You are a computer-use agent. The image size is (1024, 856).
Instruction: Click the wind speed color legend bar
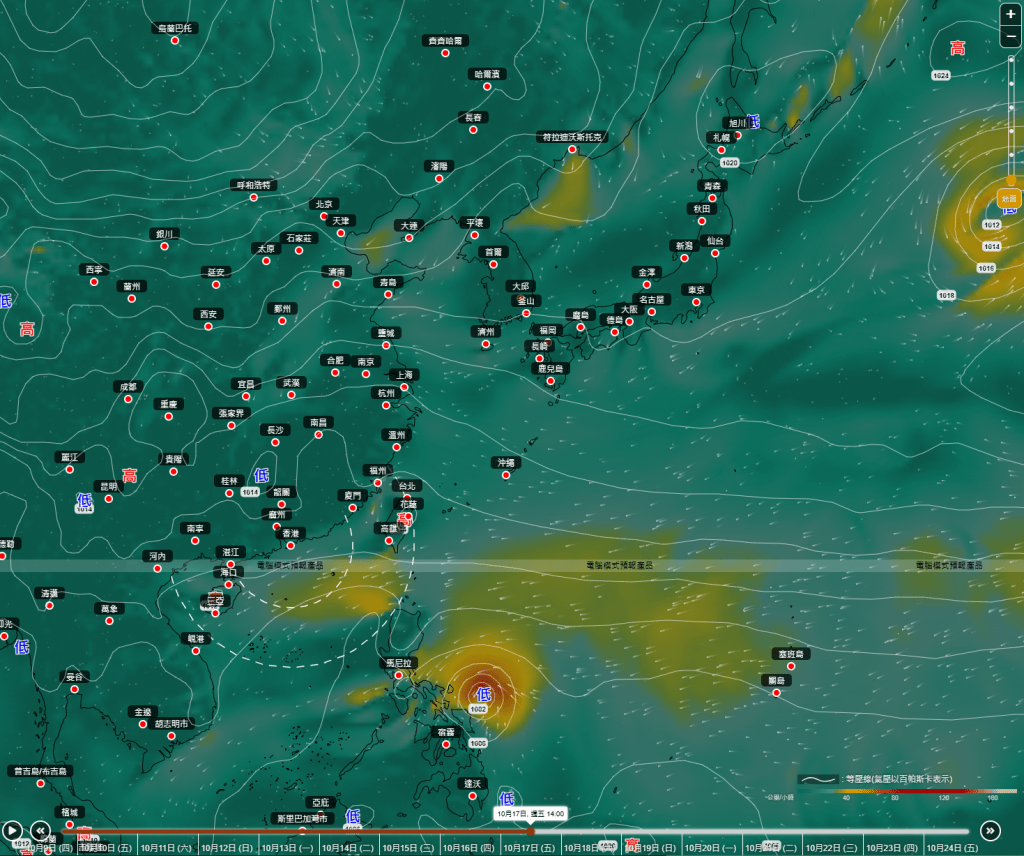pos(904,790)
